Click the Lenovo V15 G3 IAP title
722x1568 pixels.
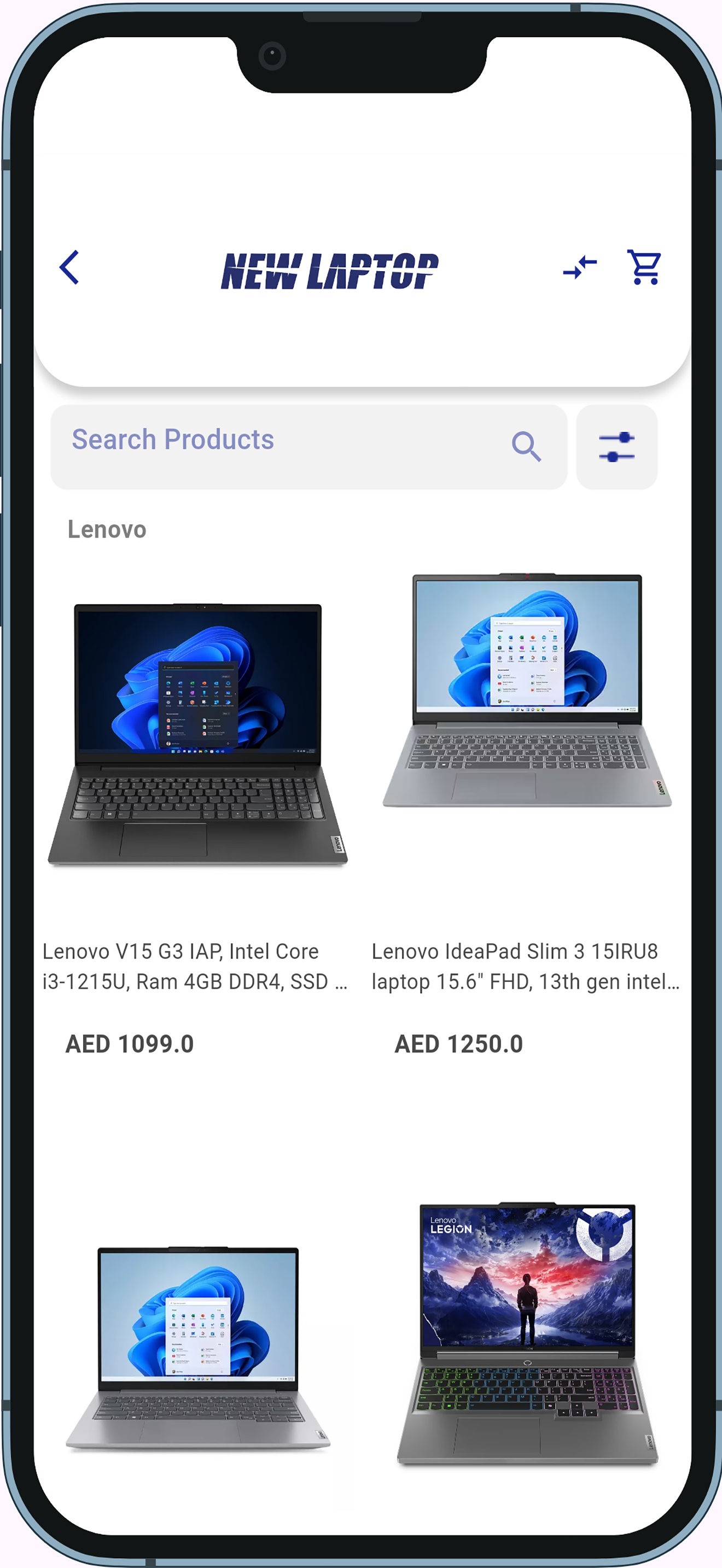click(195, 967)
